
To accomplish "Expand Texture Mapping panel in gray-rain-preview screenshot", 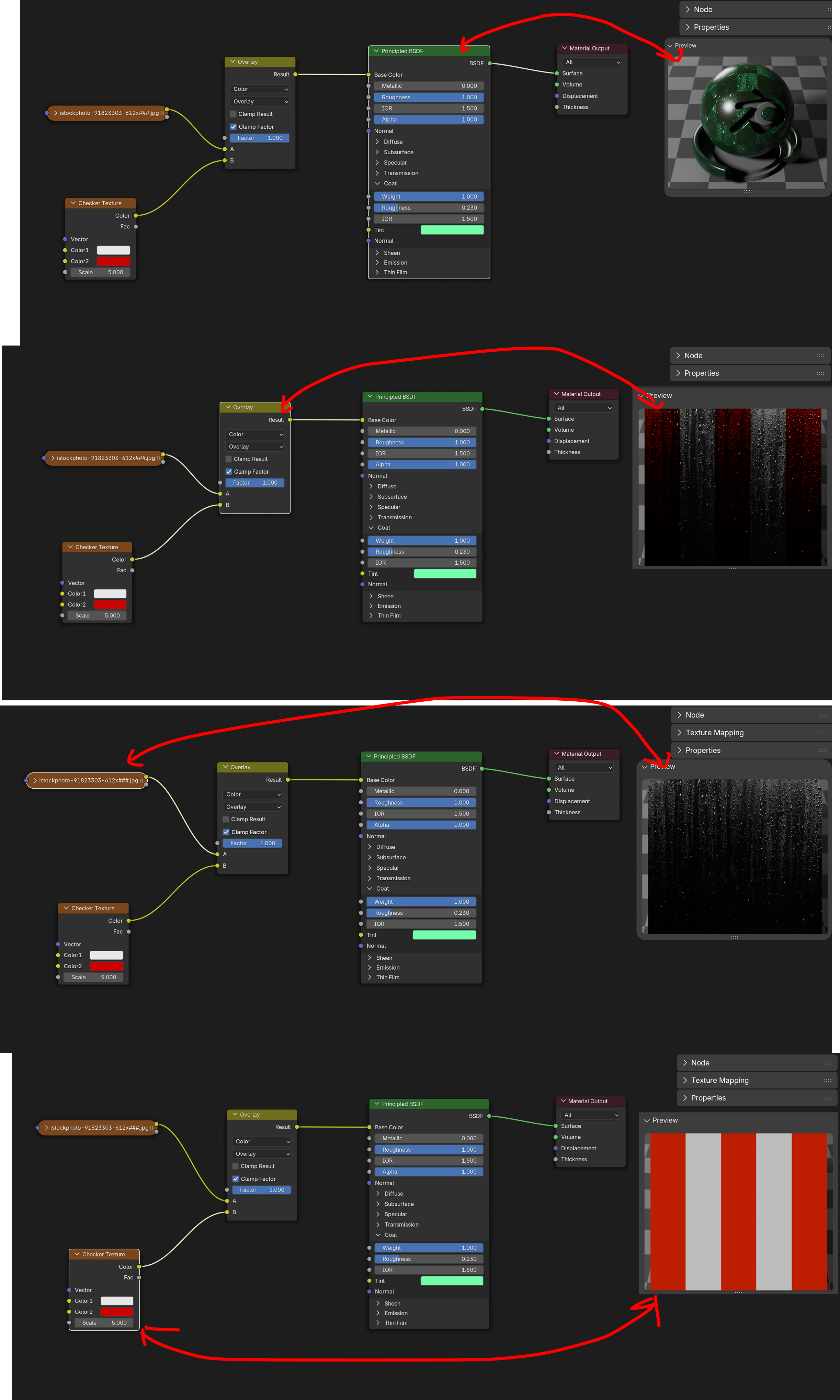I will 679,733.
